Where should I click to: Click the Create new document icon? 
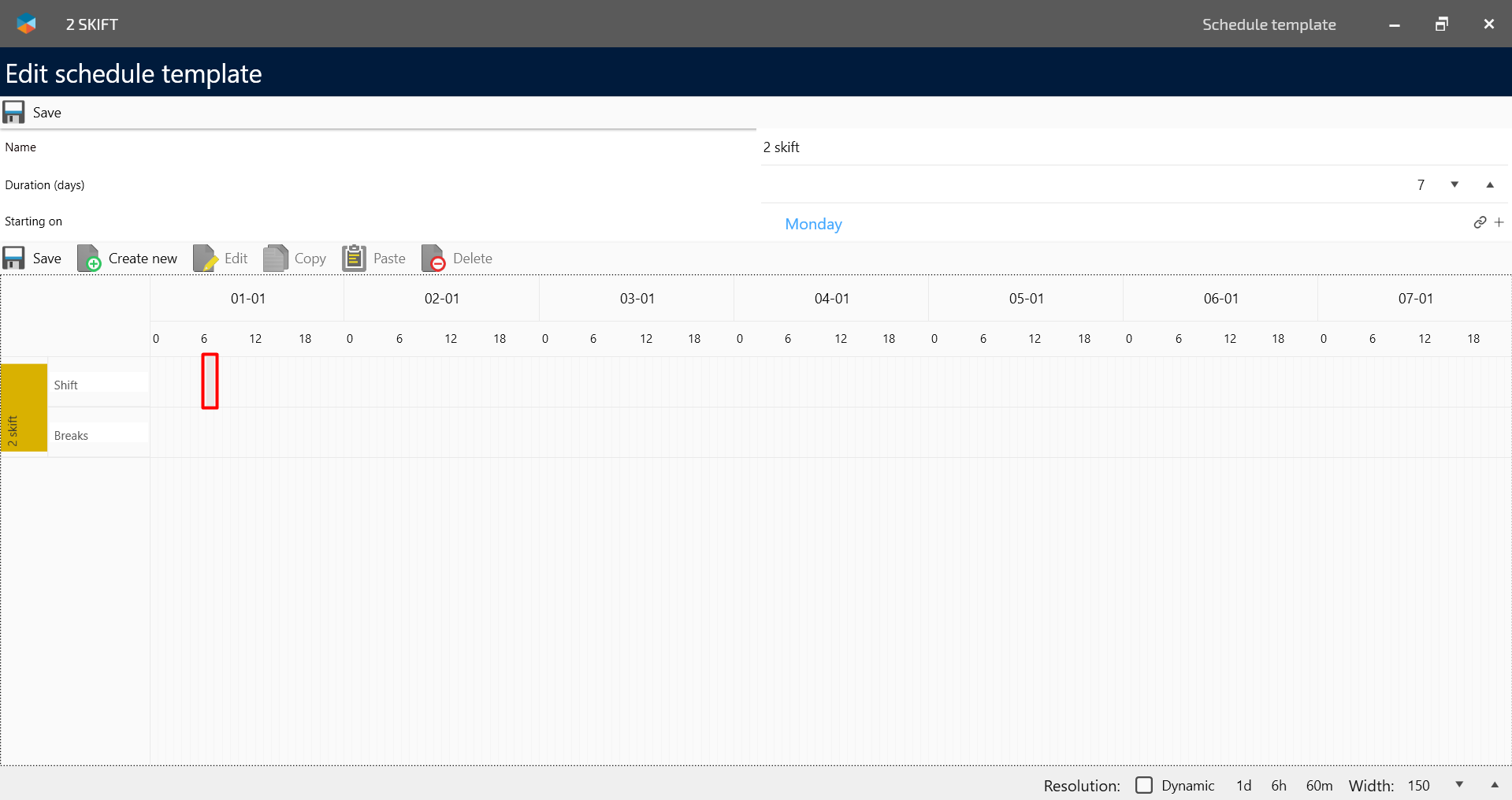[x=89, y=259]
